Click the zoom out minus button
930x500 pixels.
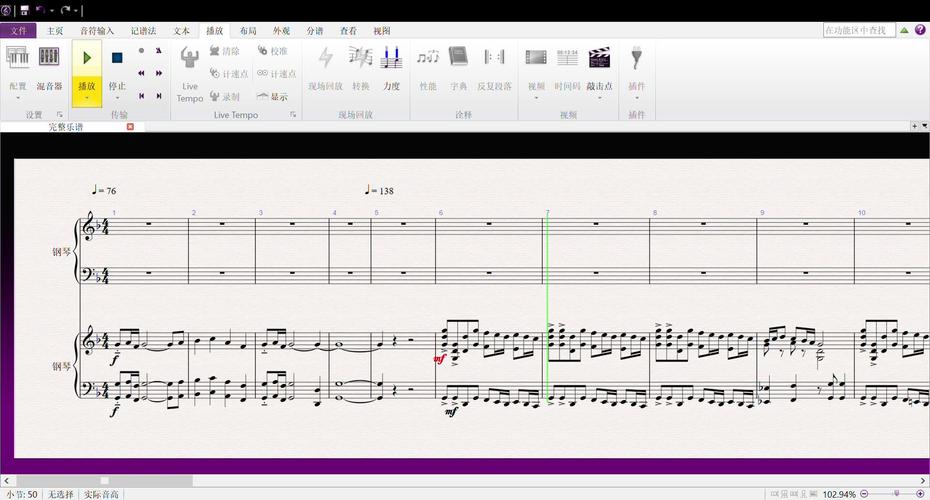tap(864, 493)
